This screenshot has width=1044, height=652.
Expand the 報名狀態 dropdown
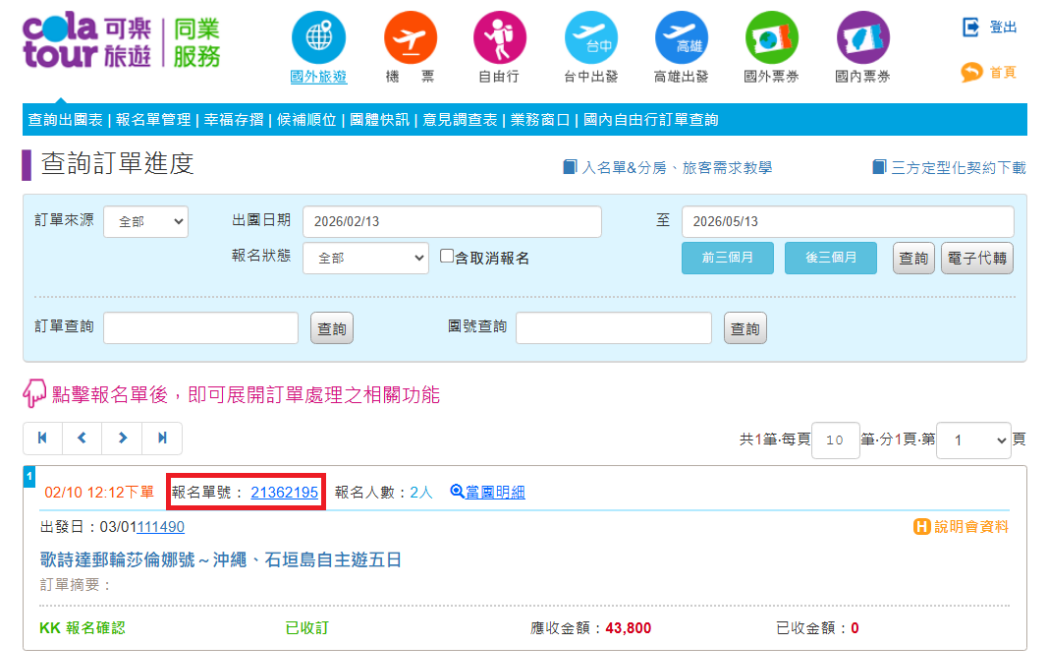pyautogui.click(x=365, y=258)
